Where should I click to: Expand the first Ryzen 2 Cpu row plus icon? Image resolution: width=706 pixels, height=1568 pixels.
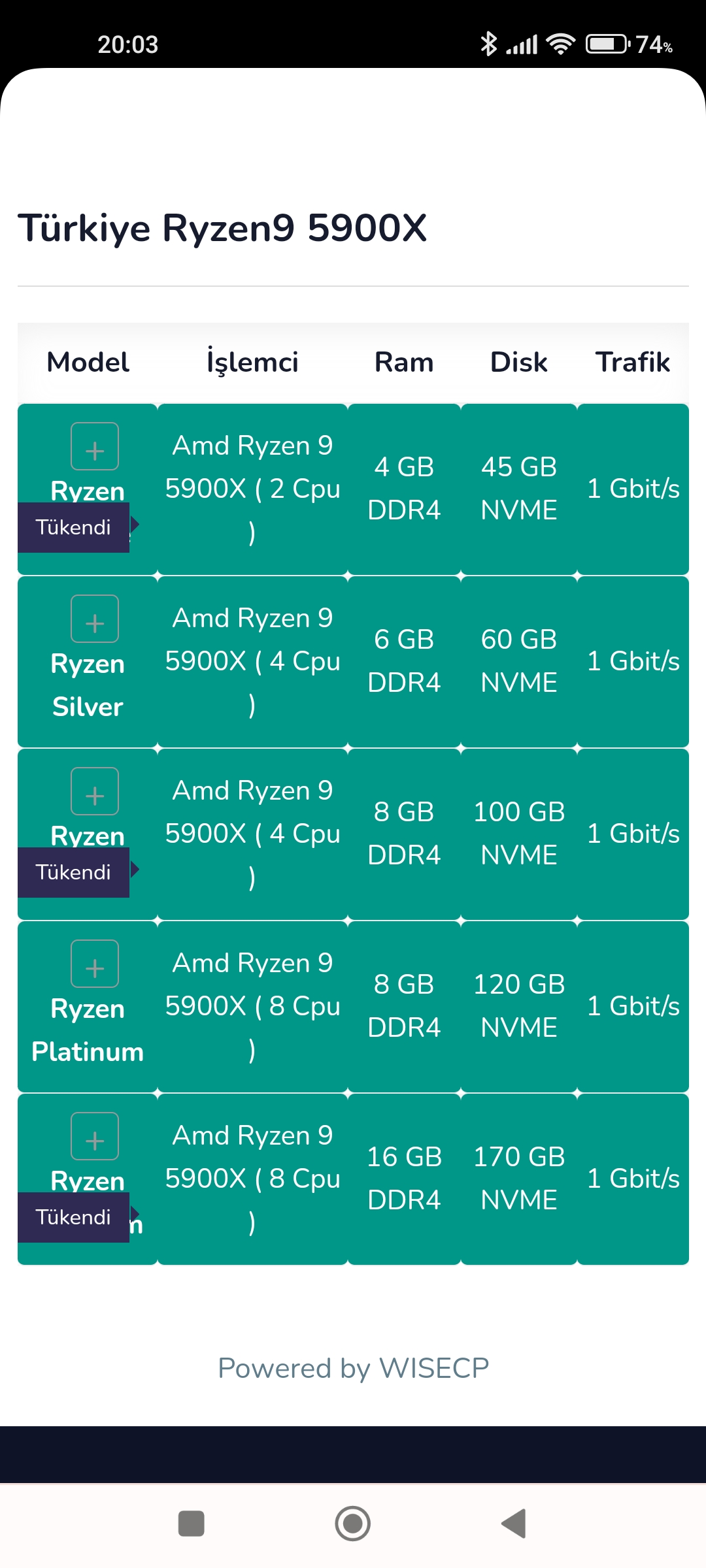click(95, 446)
